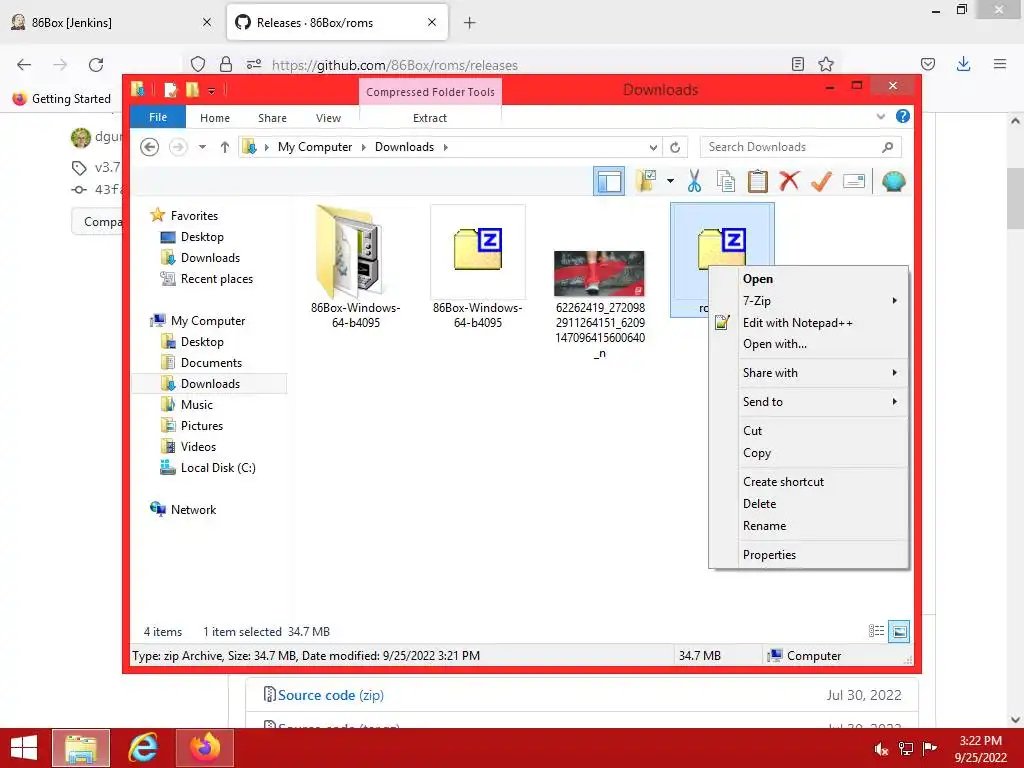Select Videos in the navigation tree
This screenshot has height=768, width=1024.
point(198,447)
